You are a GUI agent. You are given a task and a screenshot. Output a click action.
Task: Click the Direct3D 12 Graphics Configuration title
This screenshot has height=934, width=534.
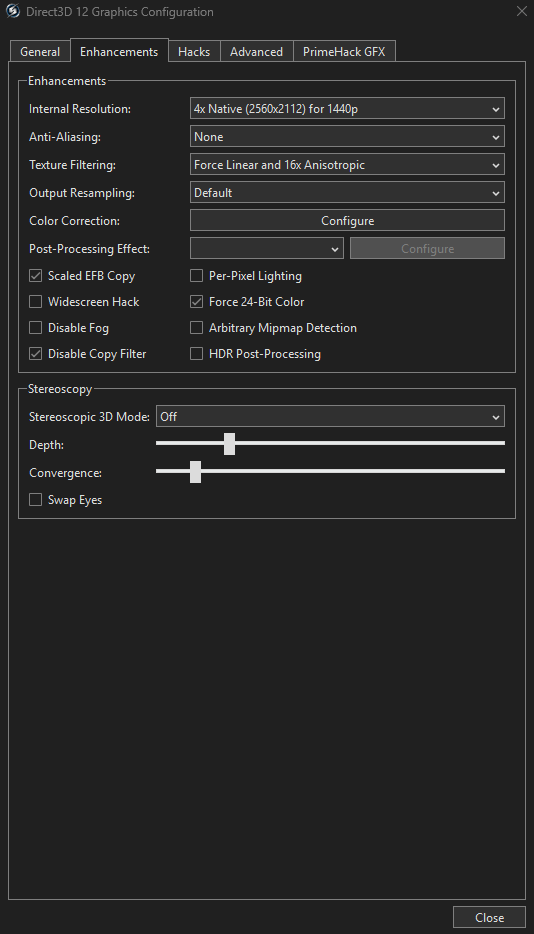[120, 12]
